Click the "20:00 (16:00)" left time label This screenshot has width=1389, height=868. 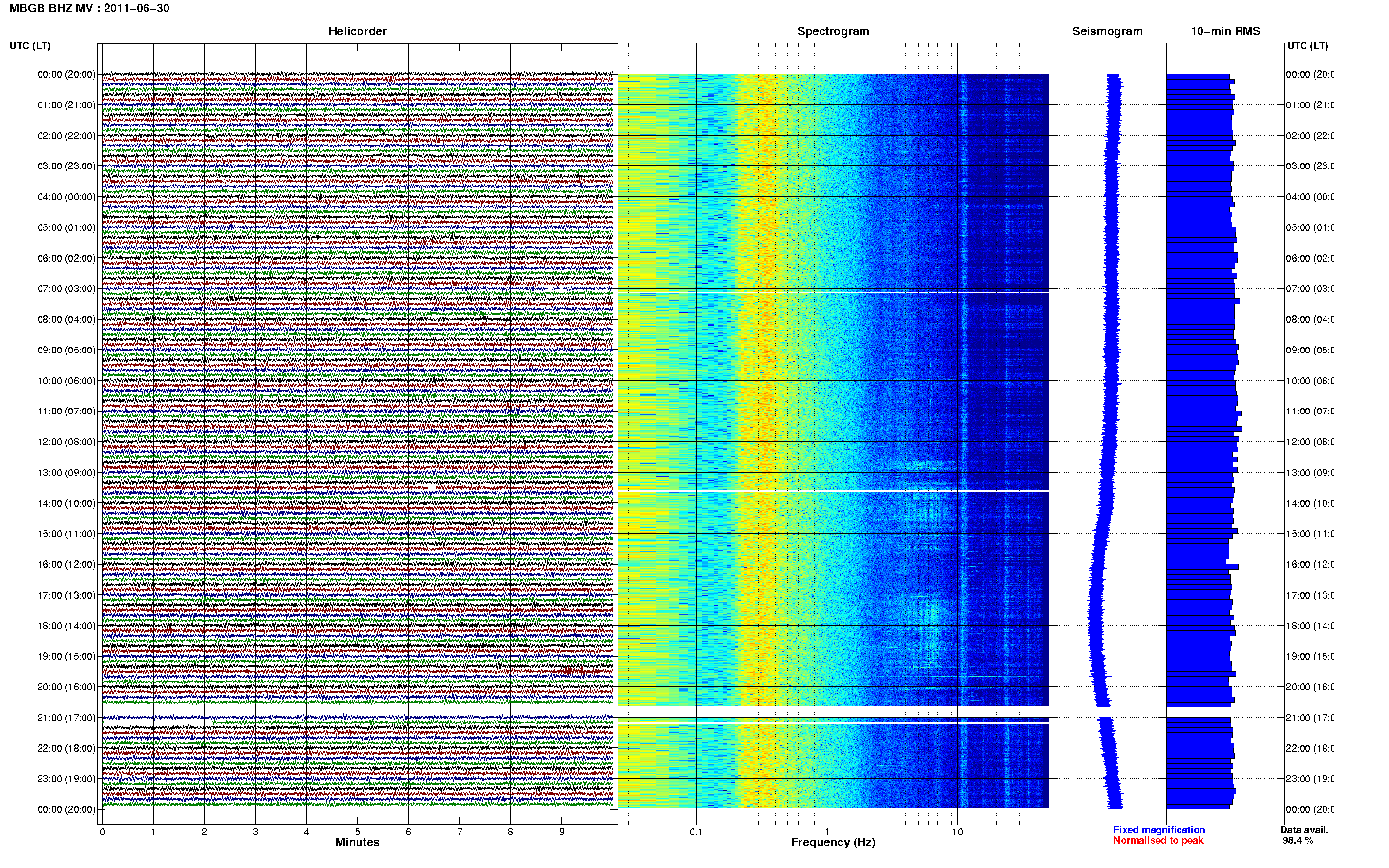click(66, 687)
